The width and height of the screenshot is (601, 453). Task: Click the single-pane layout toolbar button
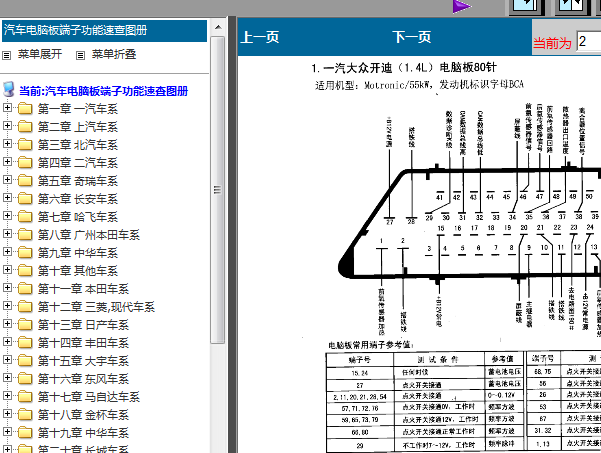pos(527,7)
